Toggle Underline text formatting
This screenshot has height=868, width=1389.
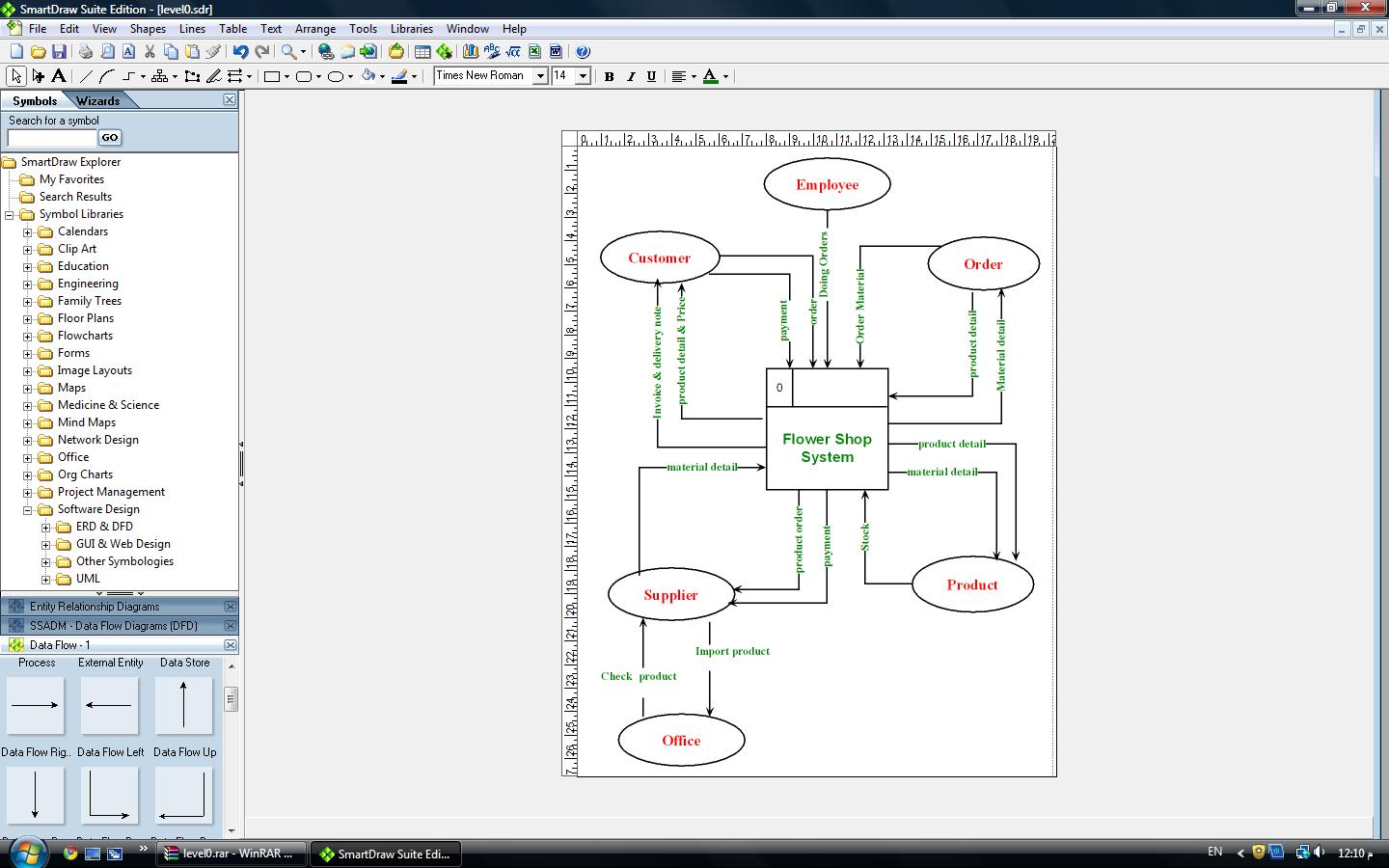(652, 76)
